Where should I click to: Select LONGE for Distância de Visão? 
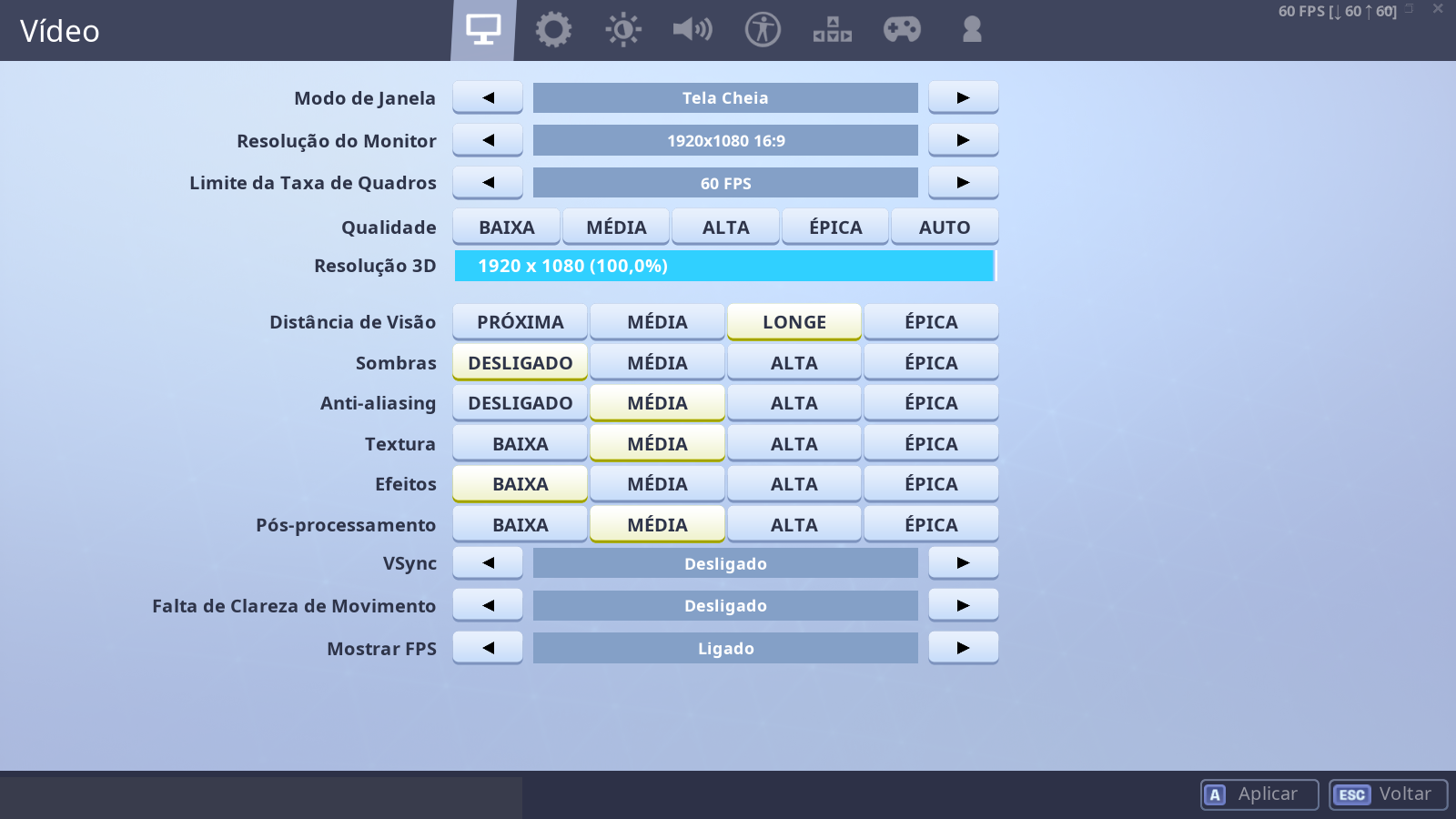[794, 322]
